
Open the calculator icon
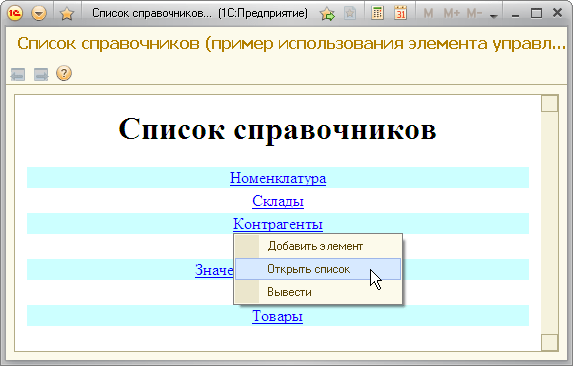click(x=377, y=13)
